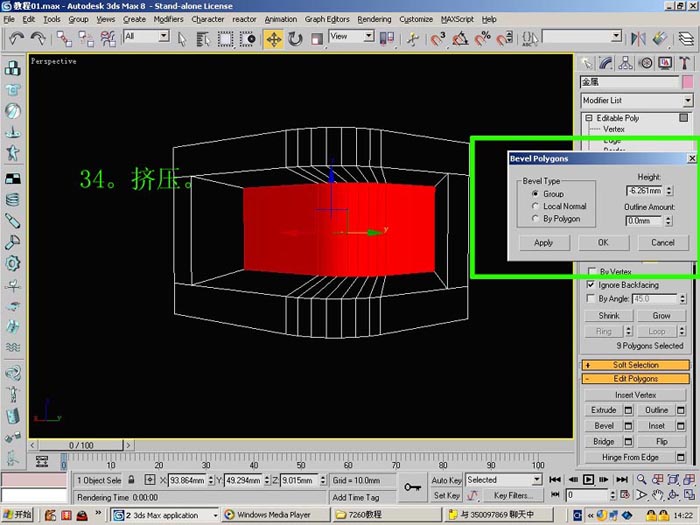The width and height of the screenshot is (700, 525).
Task: Click the Unlink Selection tool
Action: tap(86, 39)
